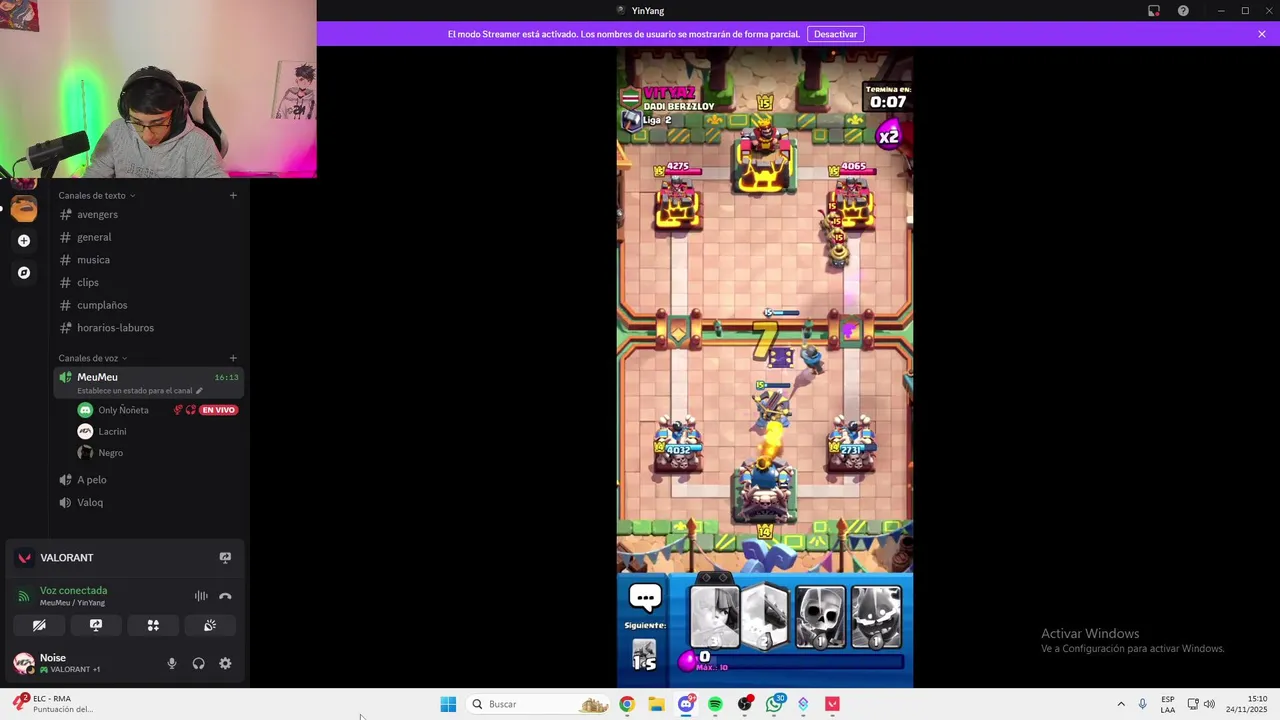
Task: Show hidden system tray icons
Action: click(1121, 704)
